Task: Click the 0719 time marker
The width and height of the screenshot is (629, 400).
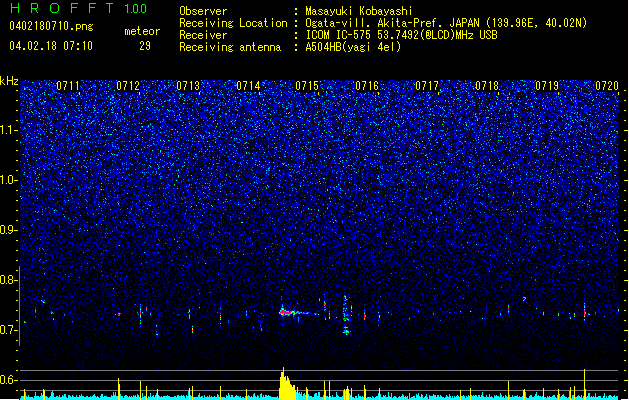Action: (547, 86)
